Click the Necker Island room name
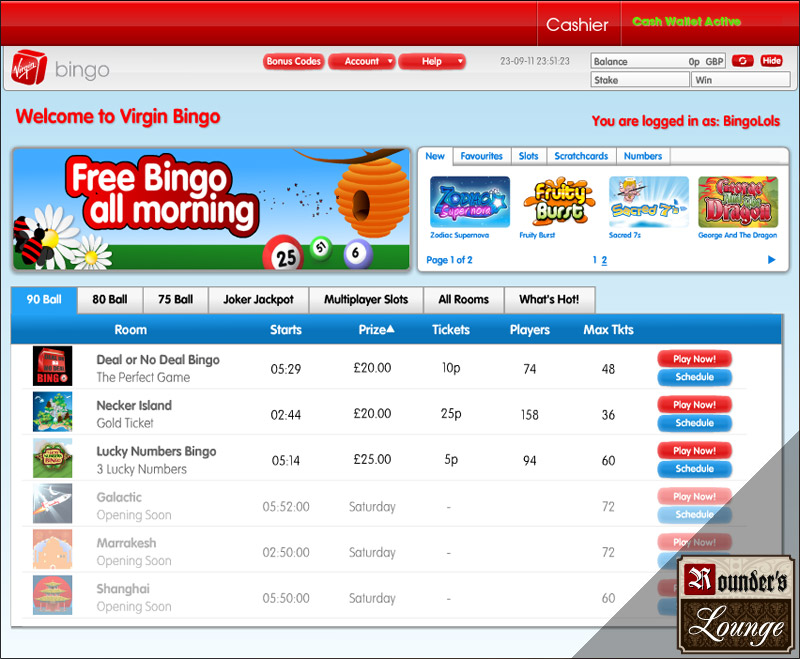Image resolution: width=800 pixels, height=659 pixels. [x=134, y=405]
